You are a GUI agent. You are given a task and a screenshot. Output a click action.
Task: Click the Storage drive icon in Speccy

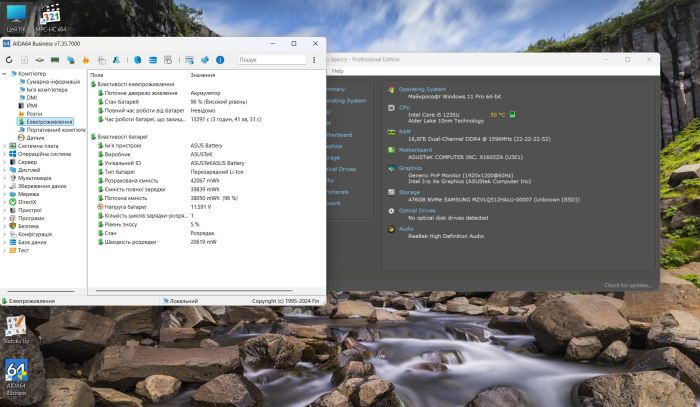coord(391,192)
